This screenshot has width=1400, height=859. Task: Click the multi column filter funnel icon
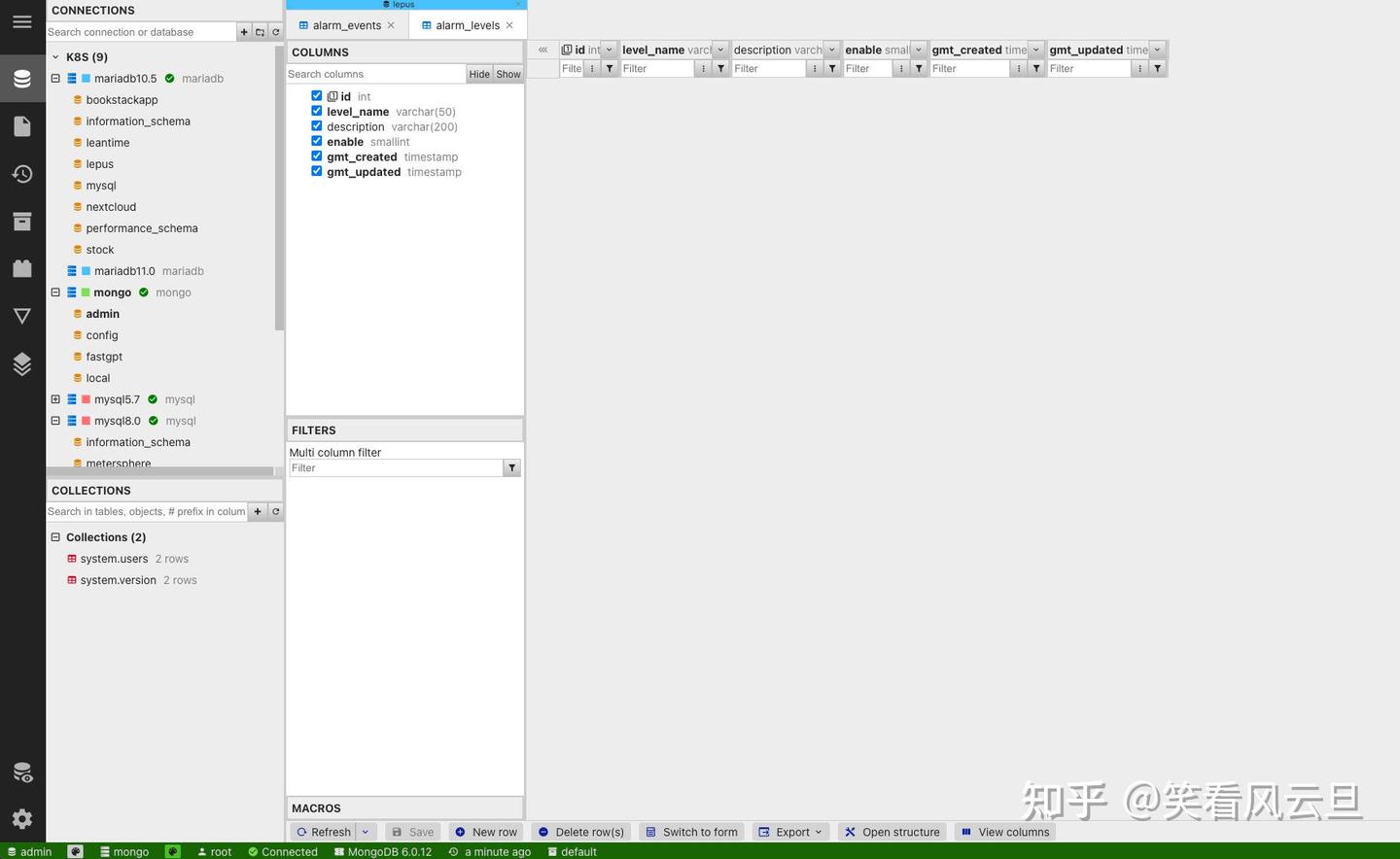[511, 467]
